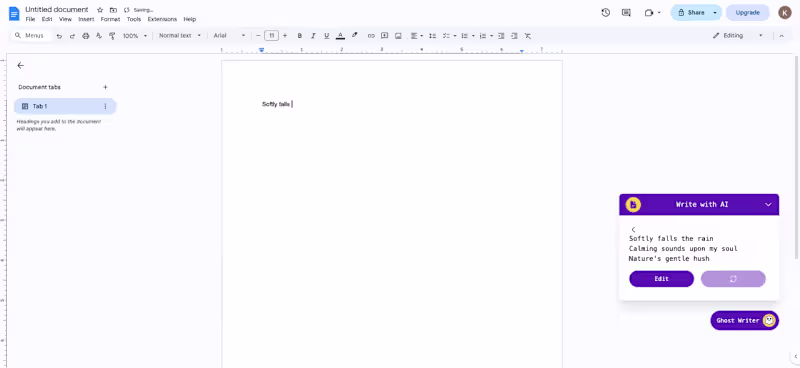Open the Normal text style dropdown
The image size is (800, 368).
pyautogui.click(x=180, y=36)
